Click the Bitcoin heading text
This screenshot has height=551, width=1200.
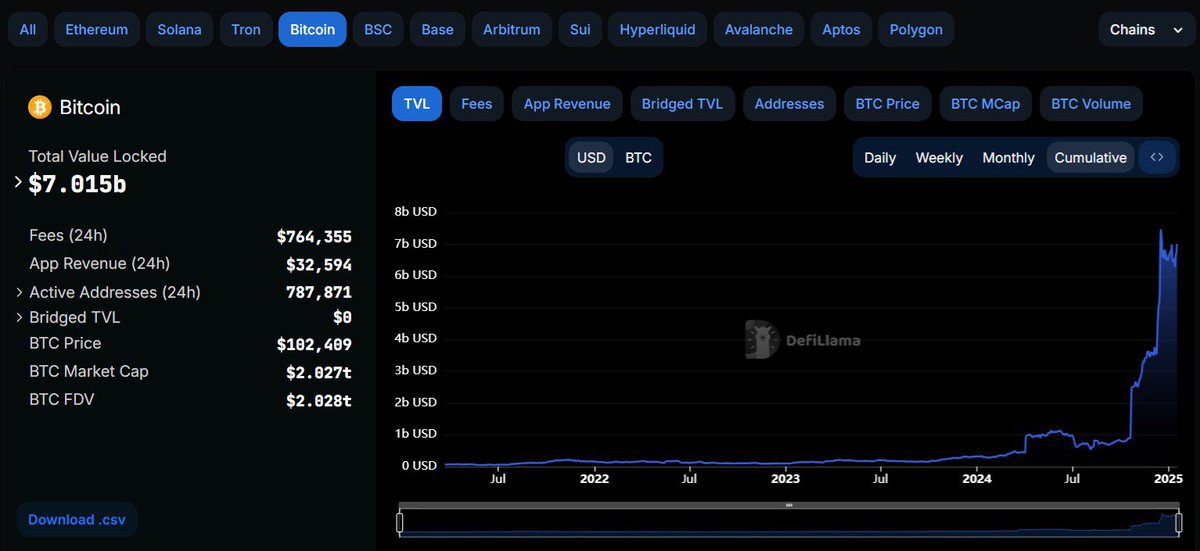90,107
